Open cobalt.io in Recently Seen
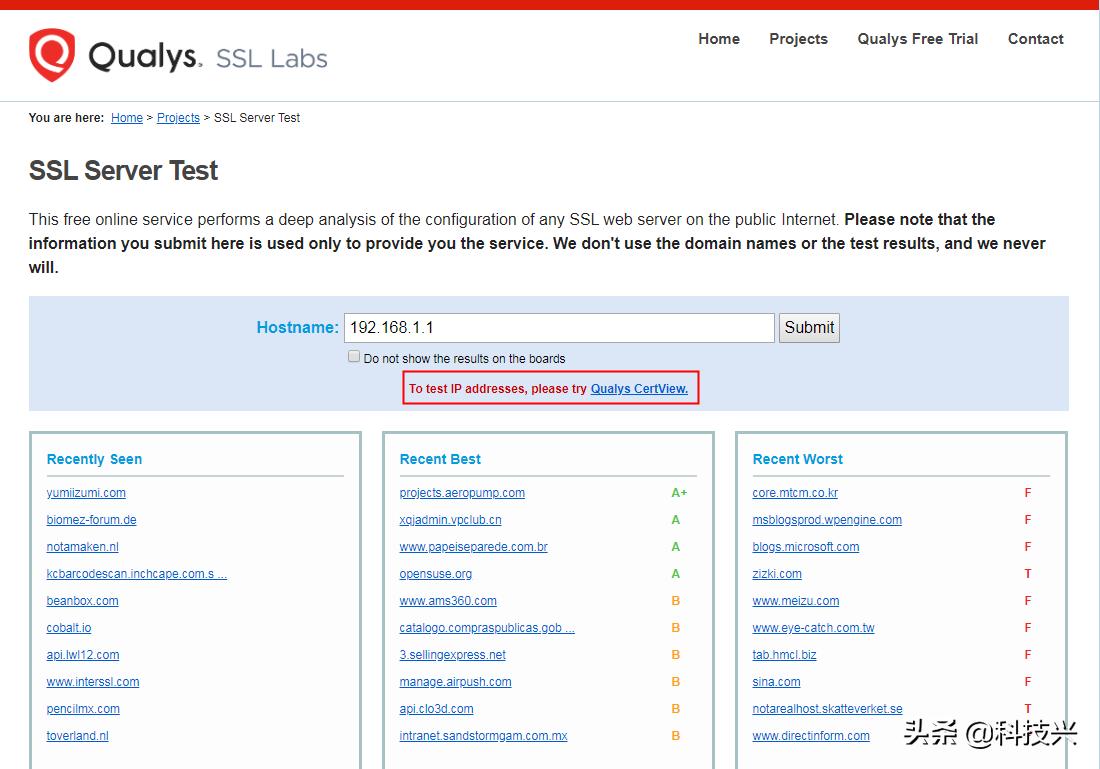1100x769 pixels. (x=69, y=628)
